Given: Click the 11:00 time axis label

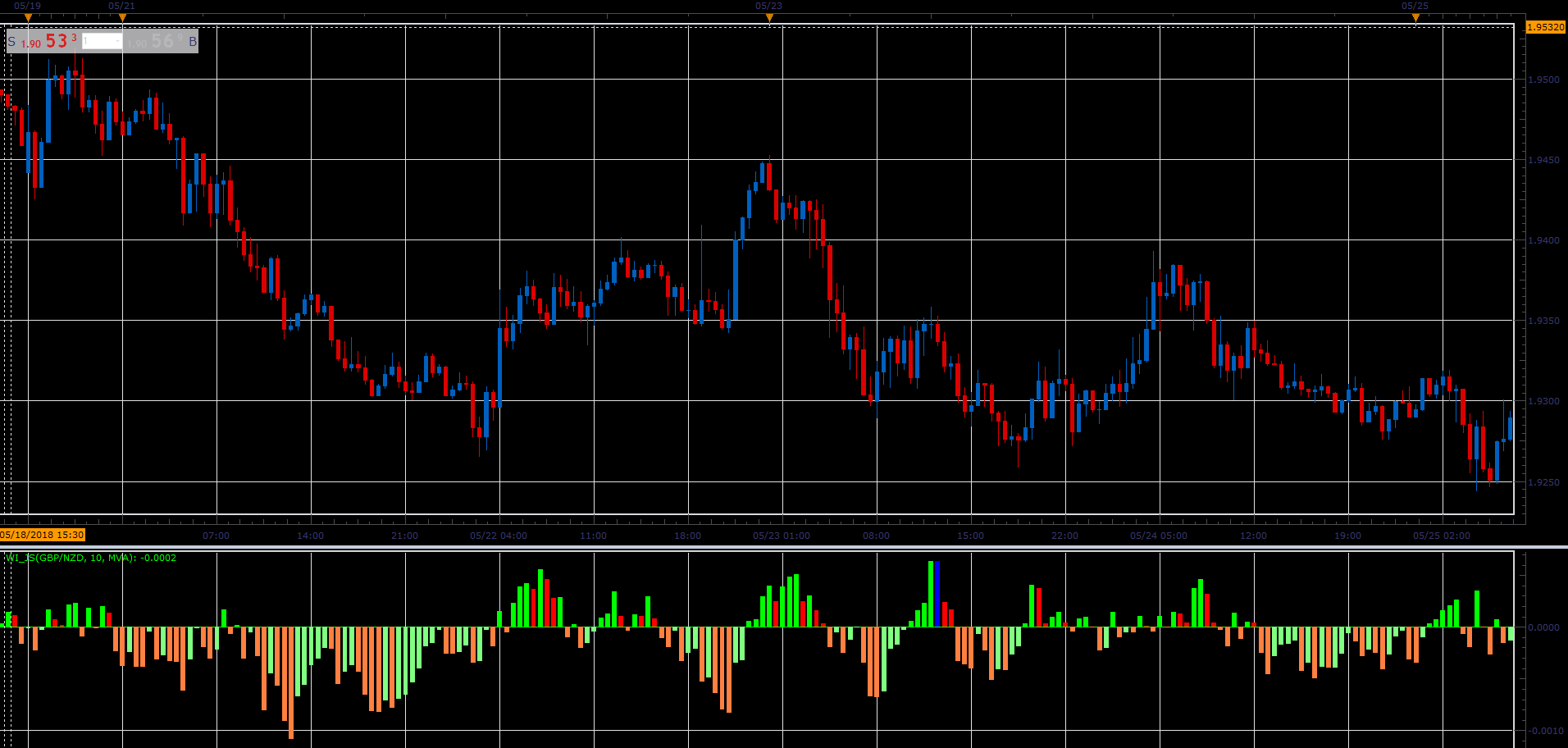Looking at the screenshot, I should pos(594,536).
